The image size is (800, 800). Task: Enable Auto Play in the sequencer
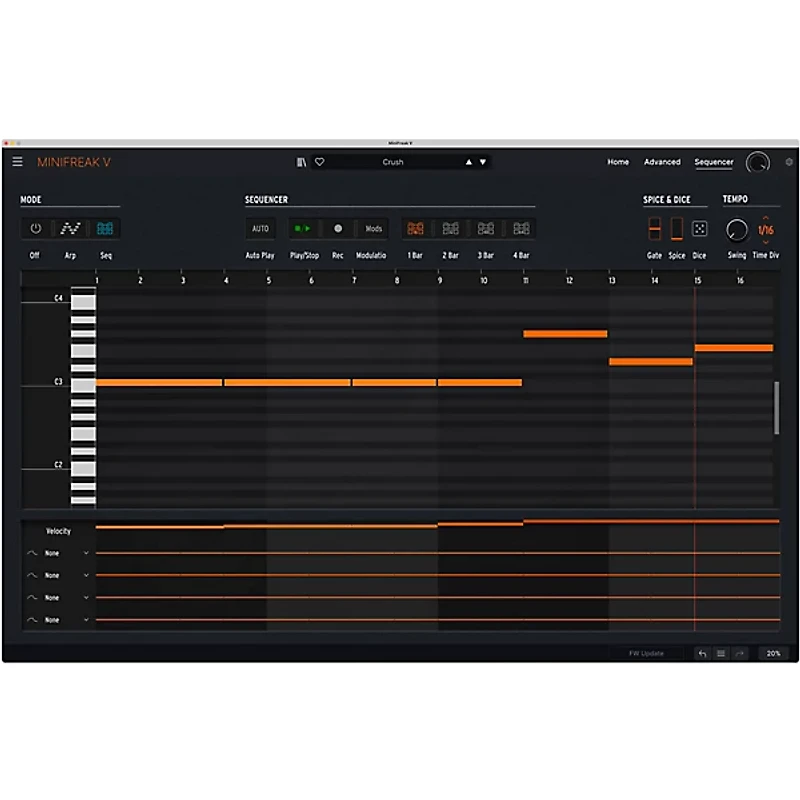pyautogui.click(x=260, y=228)
